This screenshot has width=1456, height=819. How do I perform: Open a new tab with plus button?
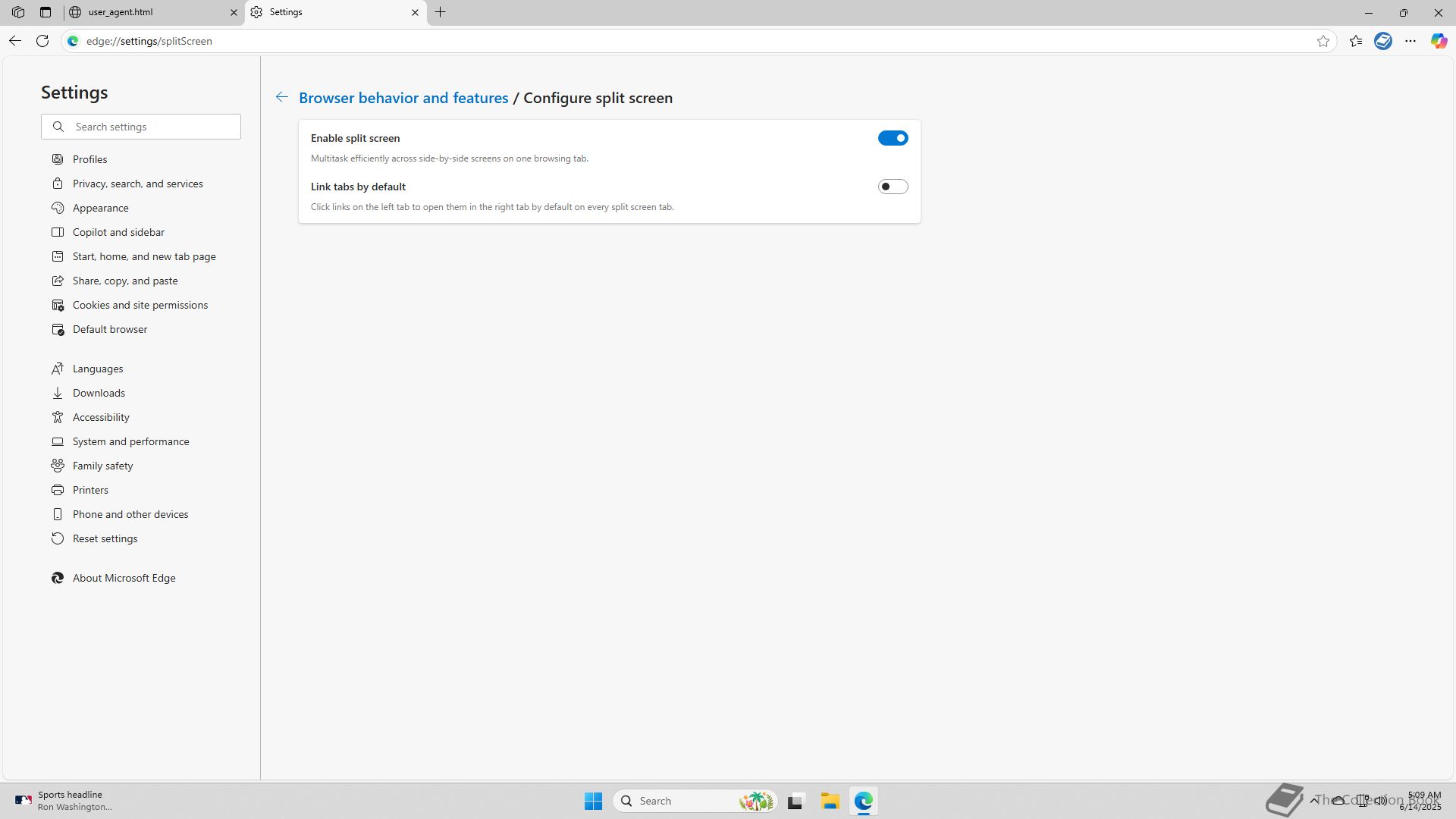[x=441, y=12]
